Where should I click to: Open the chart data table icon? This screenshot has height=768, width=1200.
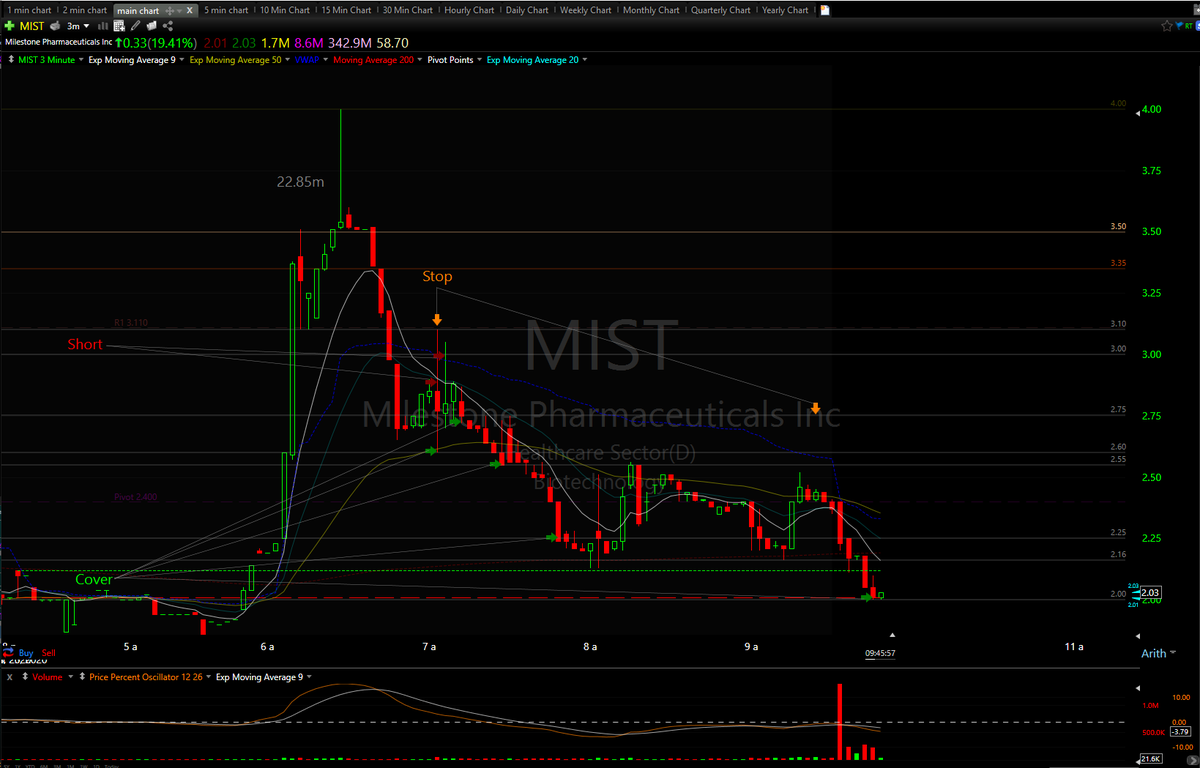click(x=119, y=26)
